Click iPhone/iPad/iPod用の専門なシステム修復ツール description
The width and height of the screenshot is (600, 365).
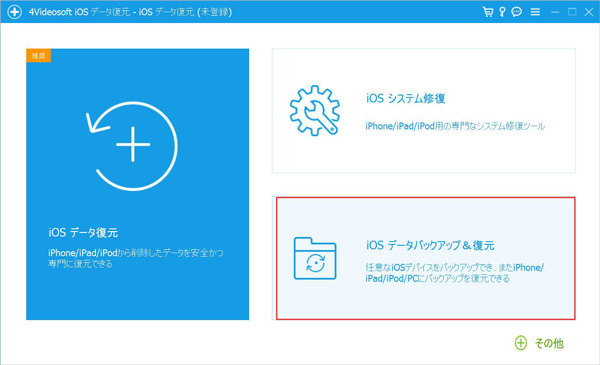pyautogui.click(x=455, y=126)
